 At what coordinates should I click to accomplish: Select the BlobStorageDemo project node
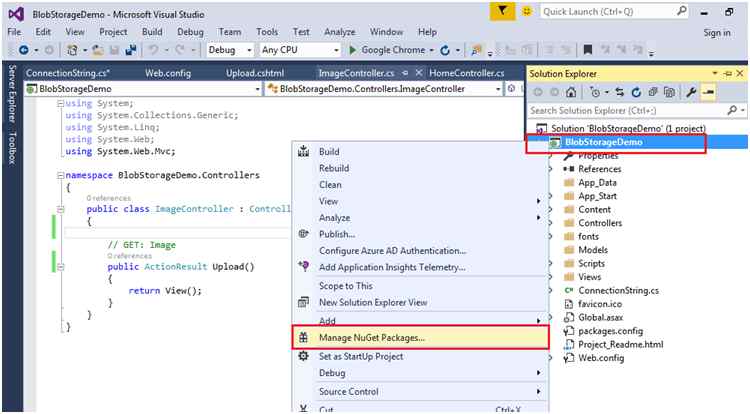click(x=604, y=142)
